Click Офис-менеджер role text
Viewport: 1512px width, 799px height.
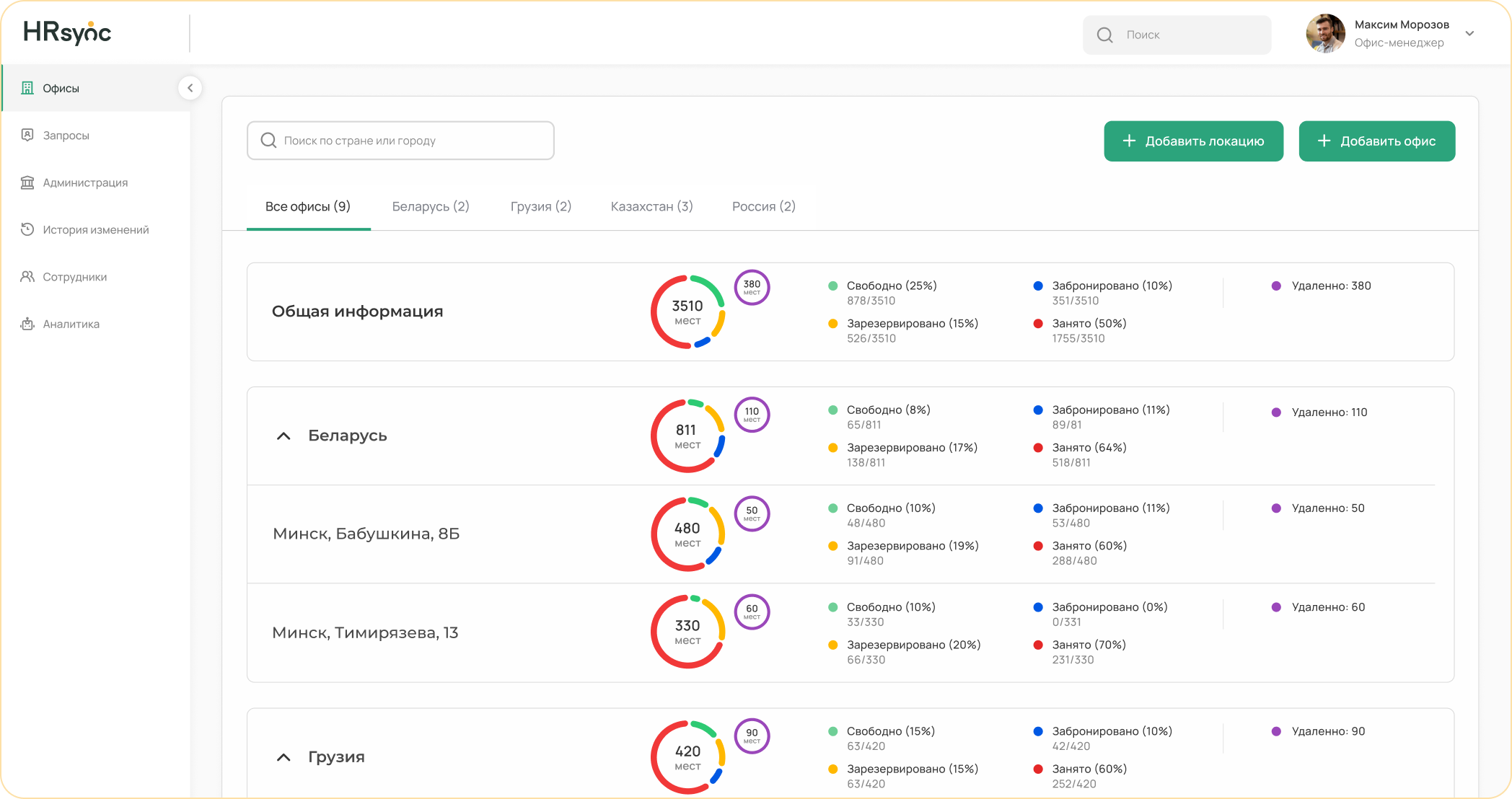click(1399, 43)
